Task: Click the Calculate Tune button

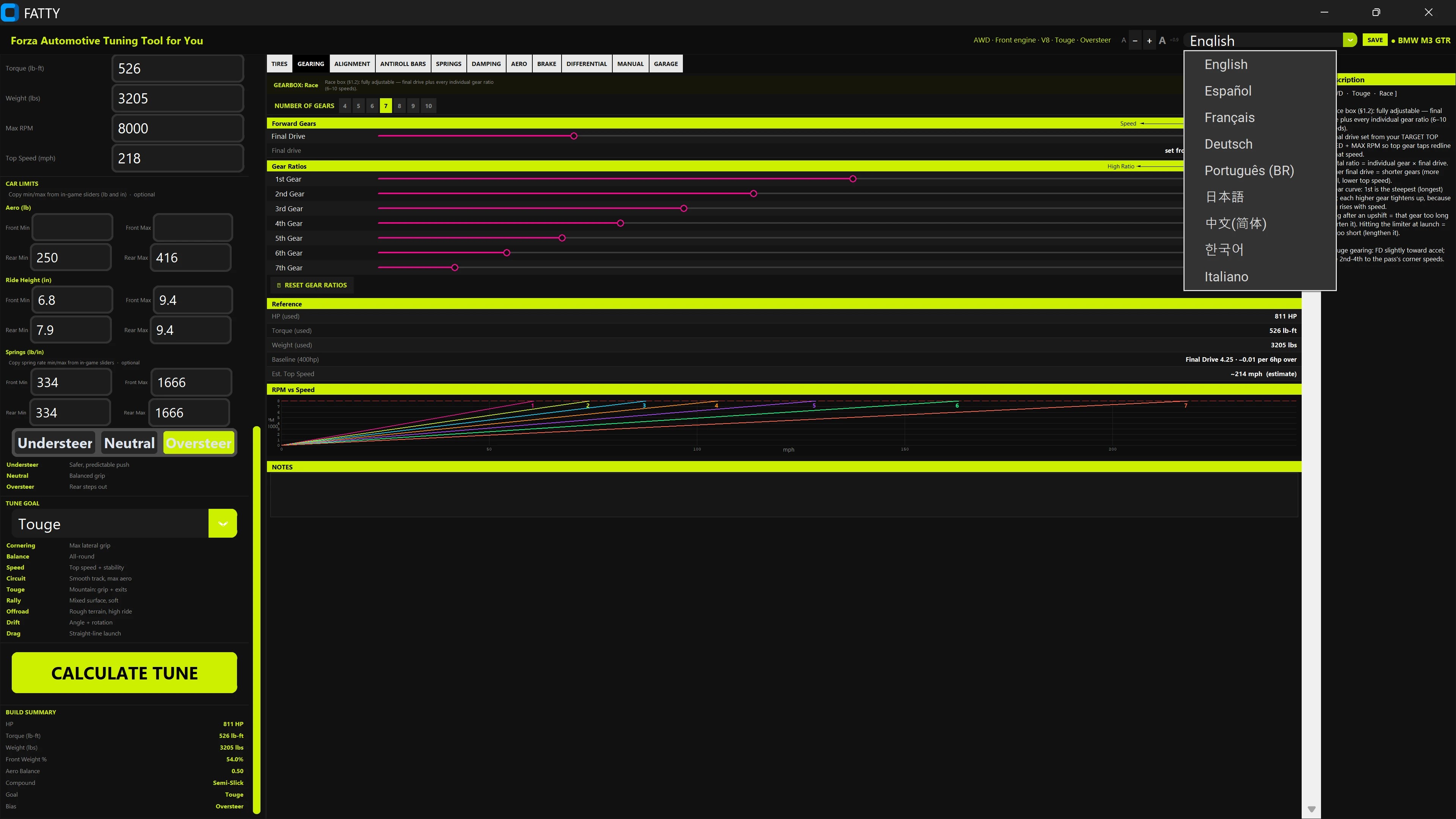Action: pyautogui.click(x=124, y=673)
